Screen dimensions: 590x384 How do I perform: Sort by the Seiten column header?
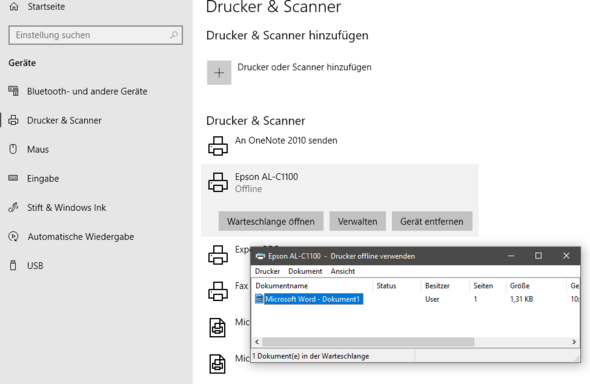pyautogui.click(x=488, y=286)
